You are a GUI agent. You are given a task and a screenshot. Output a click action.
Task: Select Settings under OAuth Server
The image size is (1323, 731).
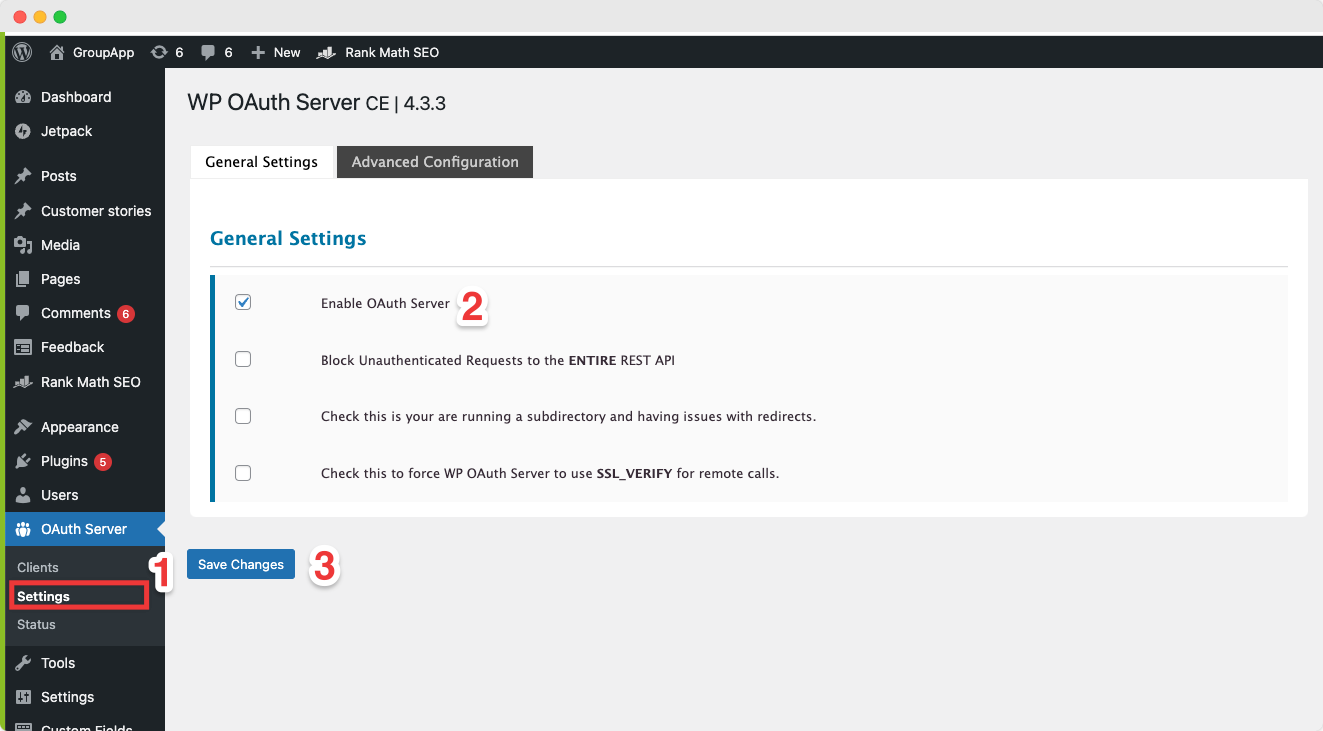click(x=43, y=596)
